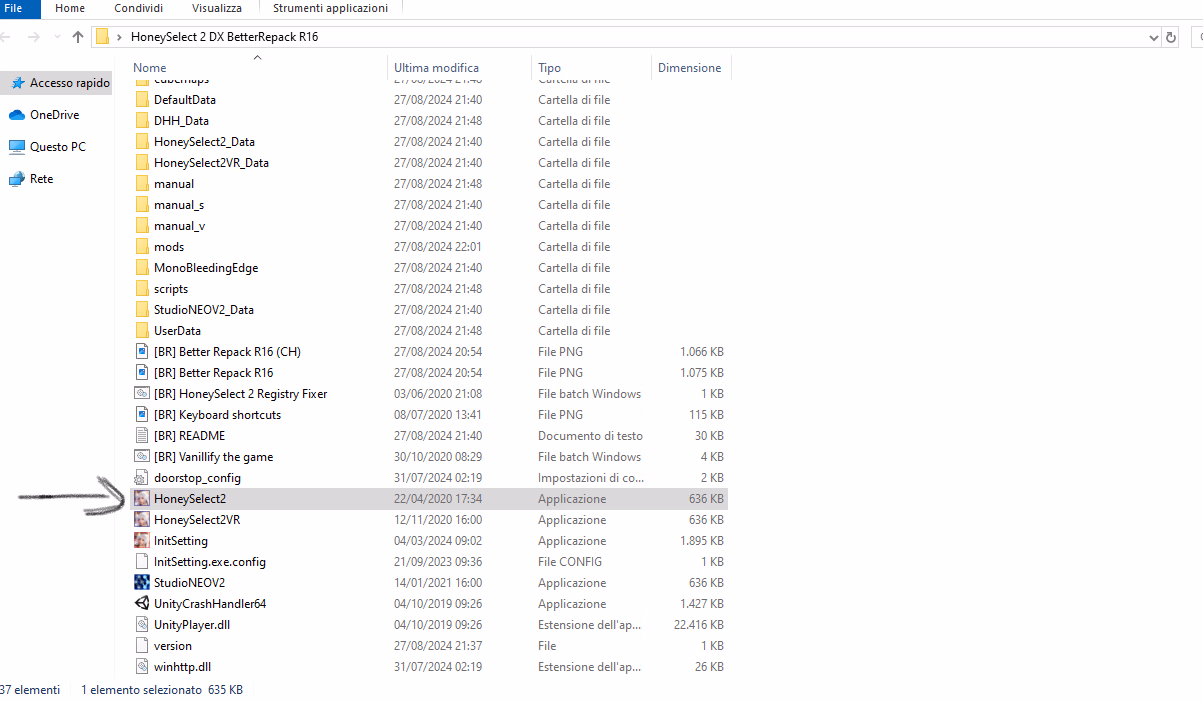The image size is (1203, 701).
Task: Select the manual_s folder name
Action: pos(179,204)
